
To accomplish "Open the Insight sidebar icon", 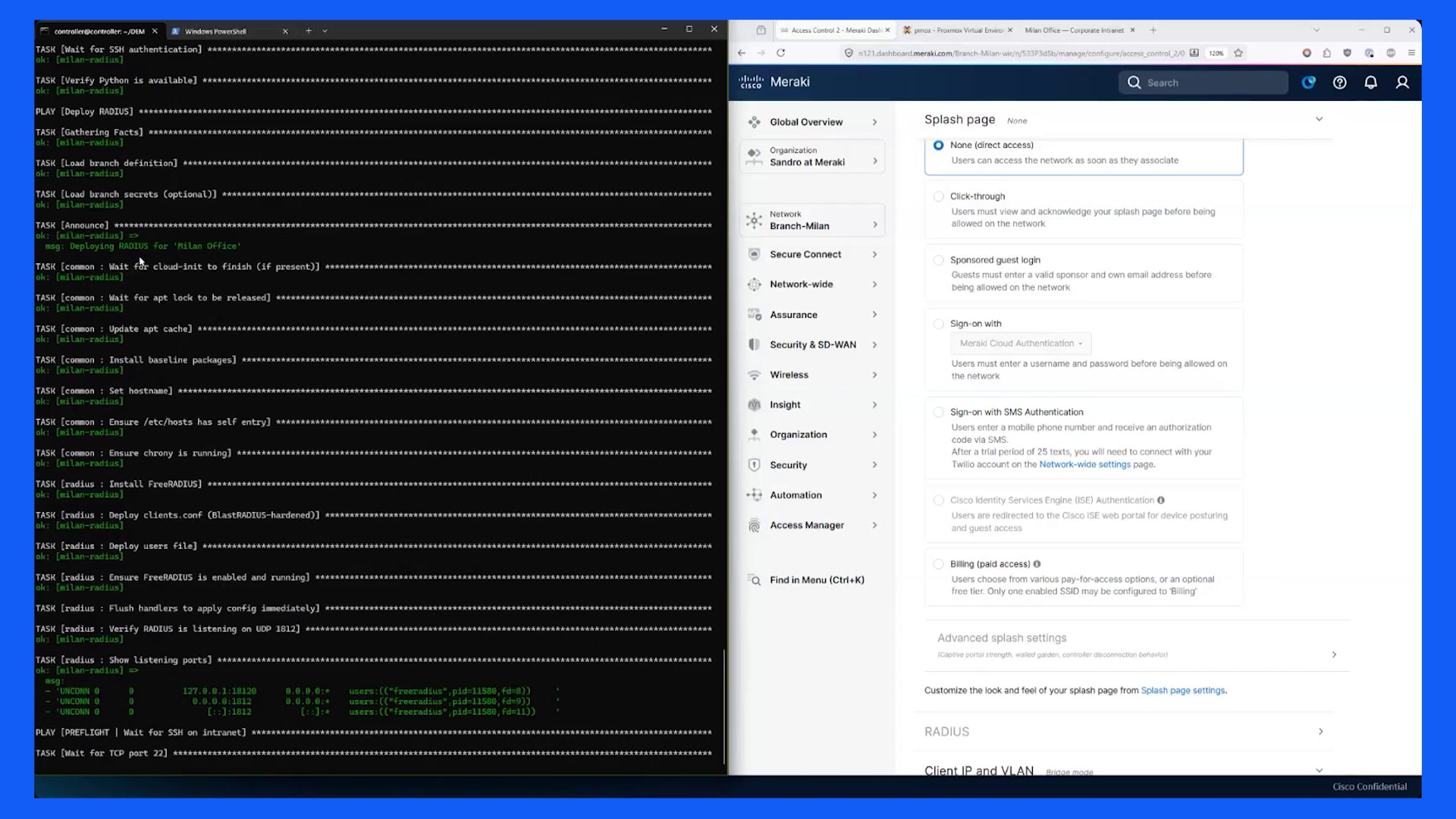I will [754, 405].
